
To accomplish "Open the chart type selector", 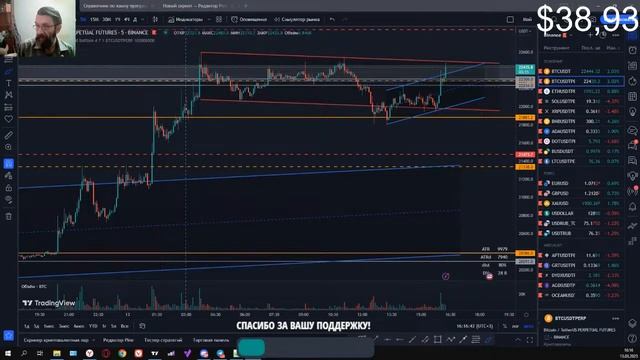I will 155,19.
